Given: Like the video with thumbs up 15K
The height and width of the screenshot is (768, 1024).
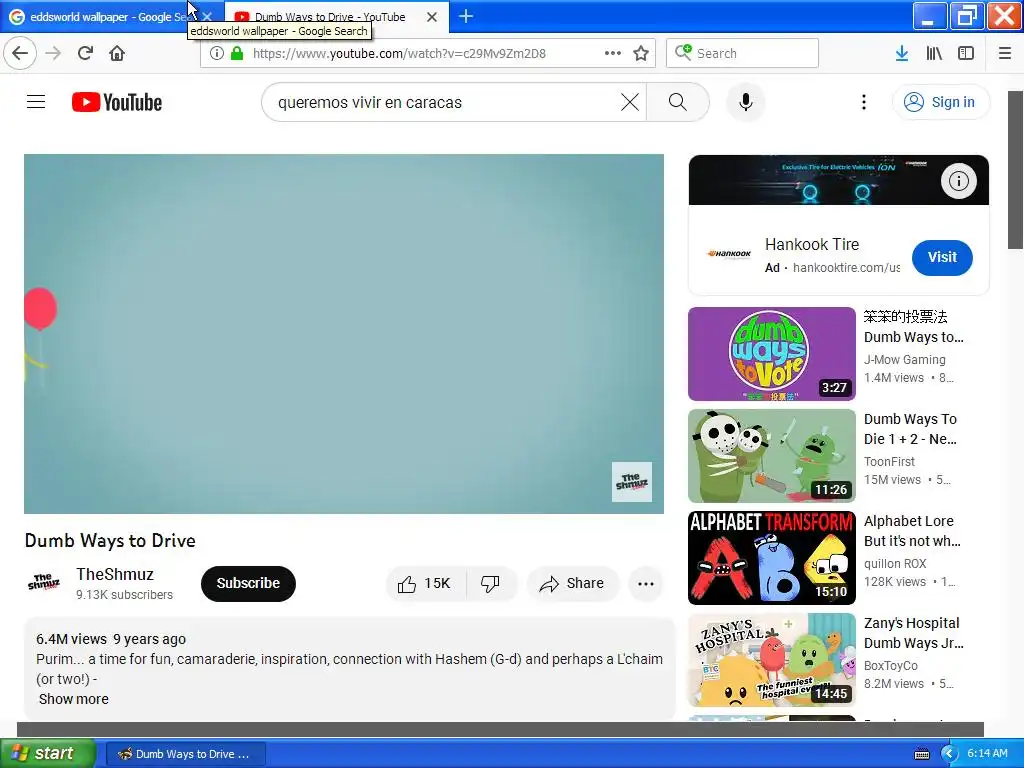Looking at the screenshot, I should point(425,583).
